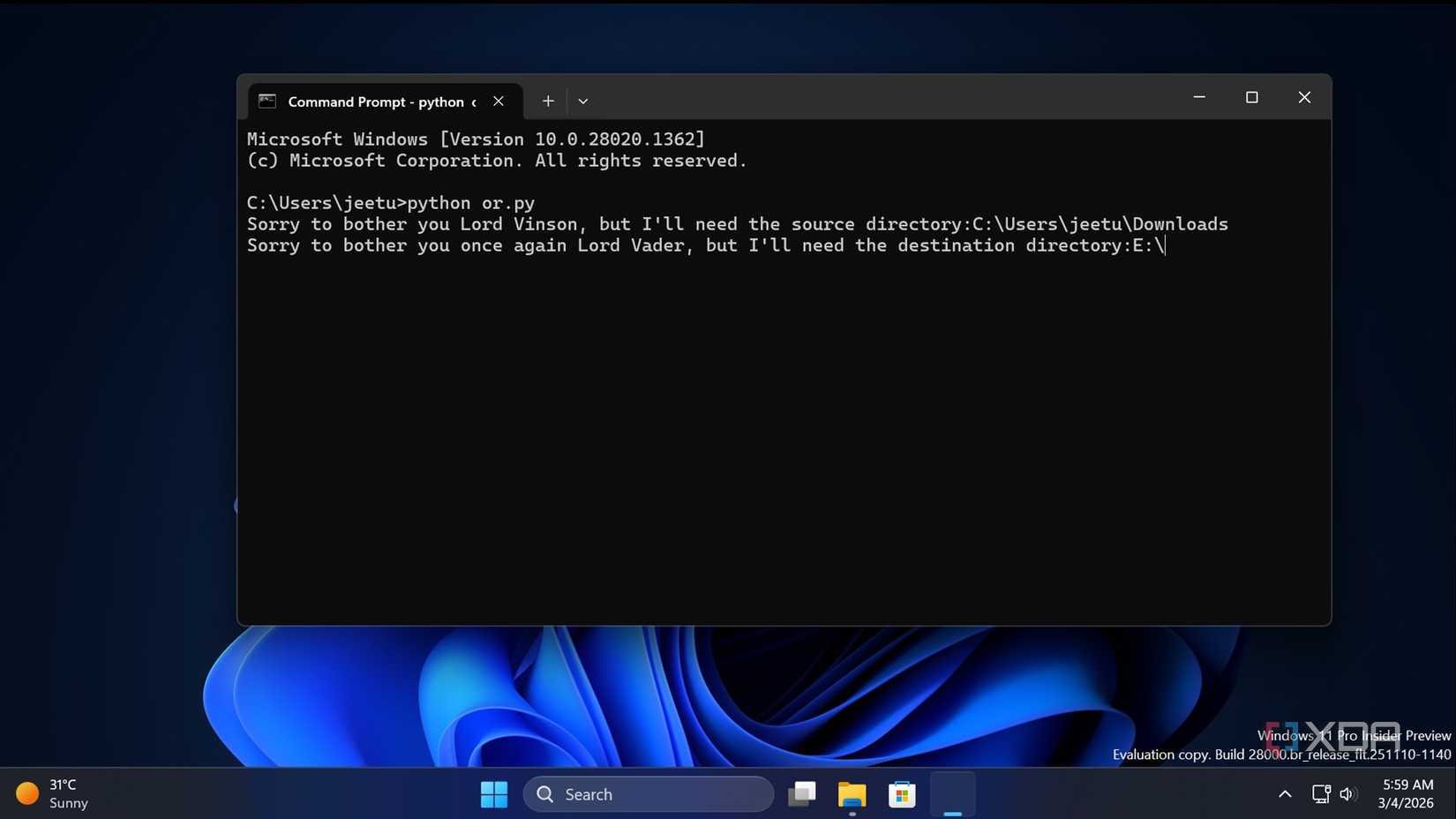This screenshot has height=819, width=1456.
Task: Open network settings from tray icon
Action: pyautogui.click(x=1320, y=794)
